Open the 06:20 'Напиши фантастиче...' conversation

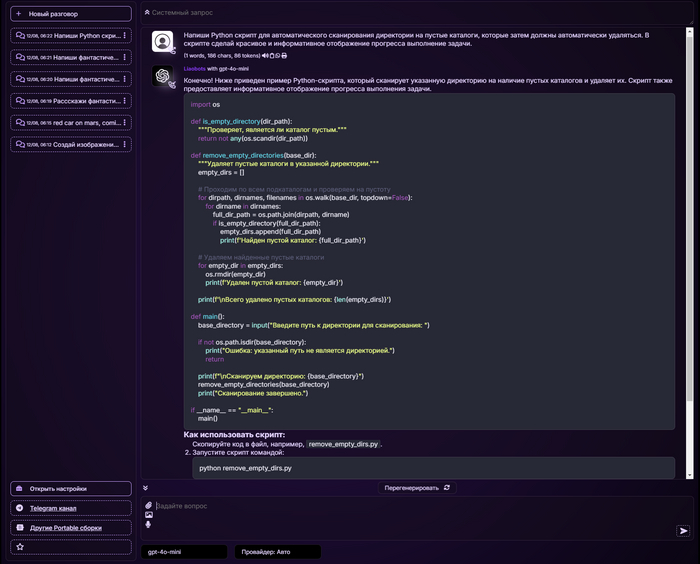pos(71,79)
